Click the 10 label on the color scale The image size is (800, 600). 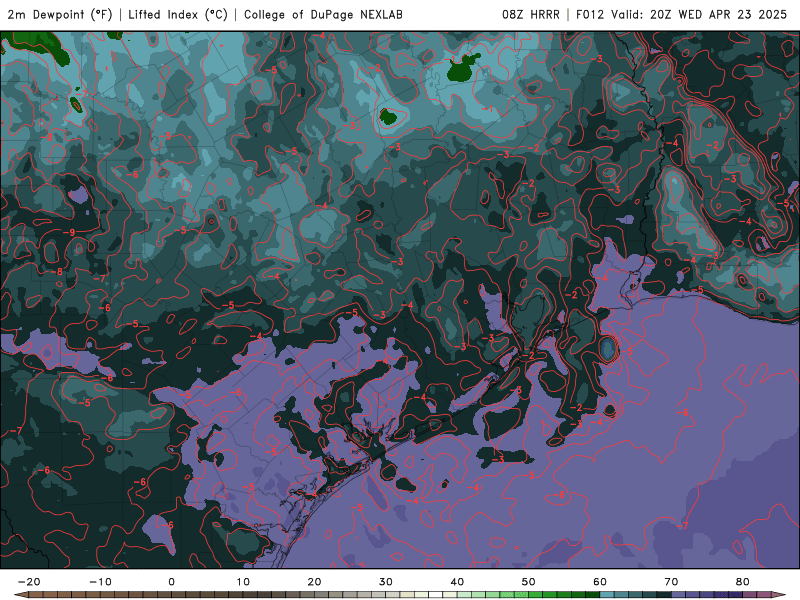(x=243, y=582)
